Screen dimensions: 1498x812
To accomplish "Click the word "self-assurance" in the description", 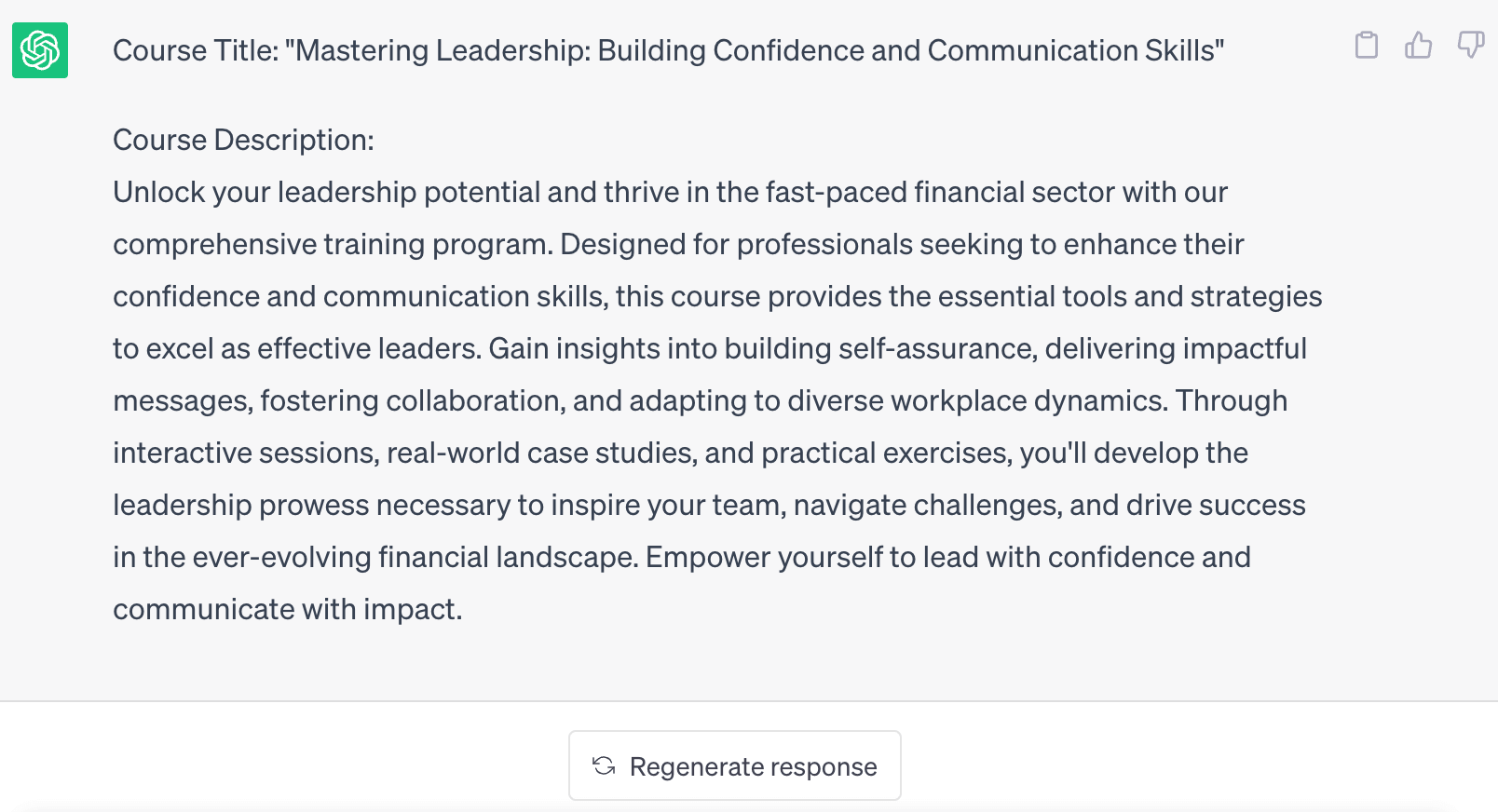I will coord(936,348).
